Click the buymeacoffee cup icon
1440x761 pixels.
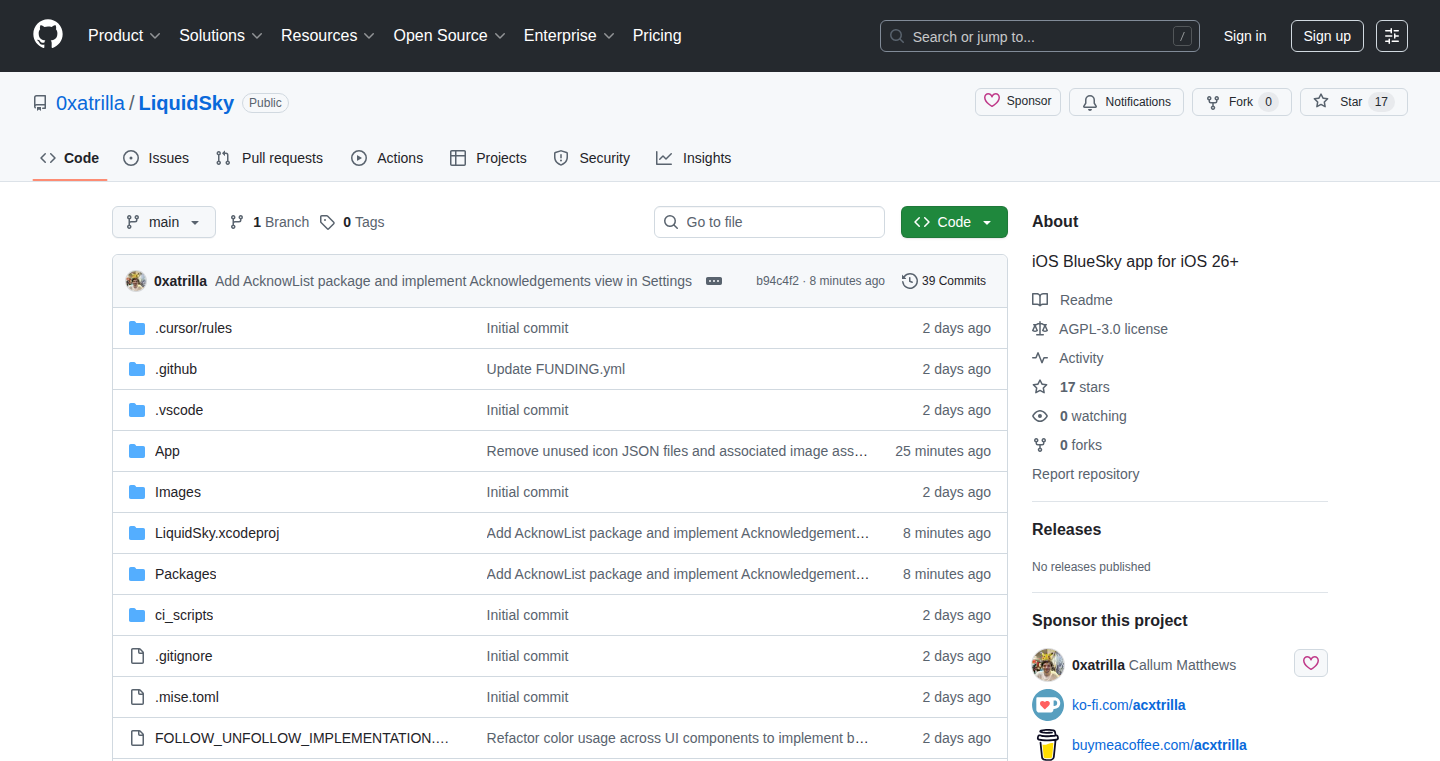tap(1048, 745)
